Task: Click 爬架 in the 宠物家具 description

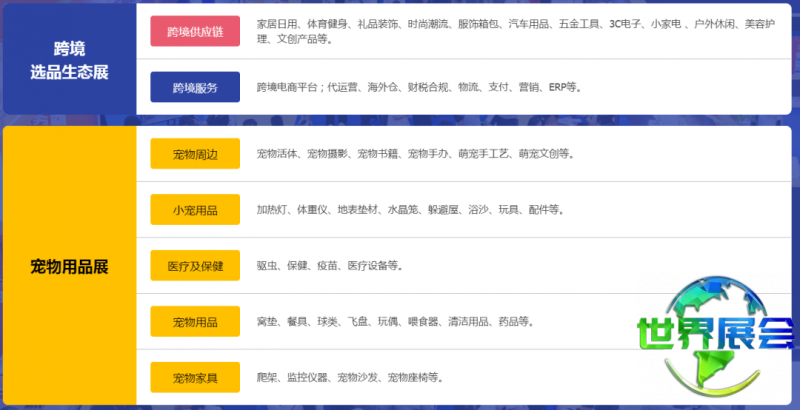Action: [266, 378]
